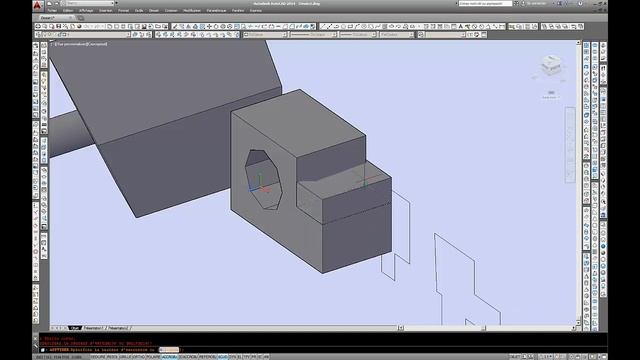
Task: Open the Insertion menu
Action: coord(105,11)
